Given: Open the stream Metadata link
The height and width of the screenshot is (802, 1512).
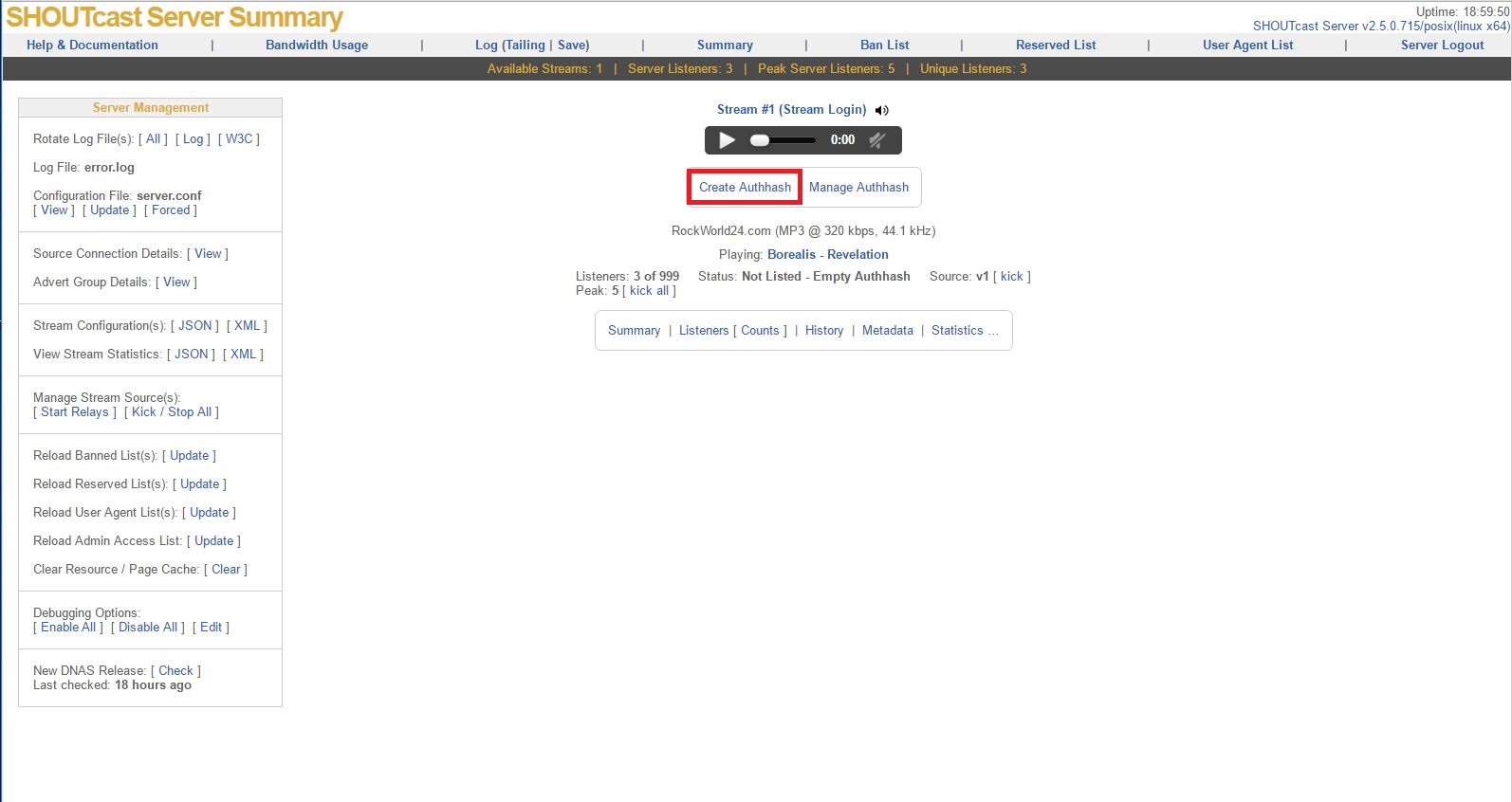Looking at the screenshot, I should pos(888,330).
